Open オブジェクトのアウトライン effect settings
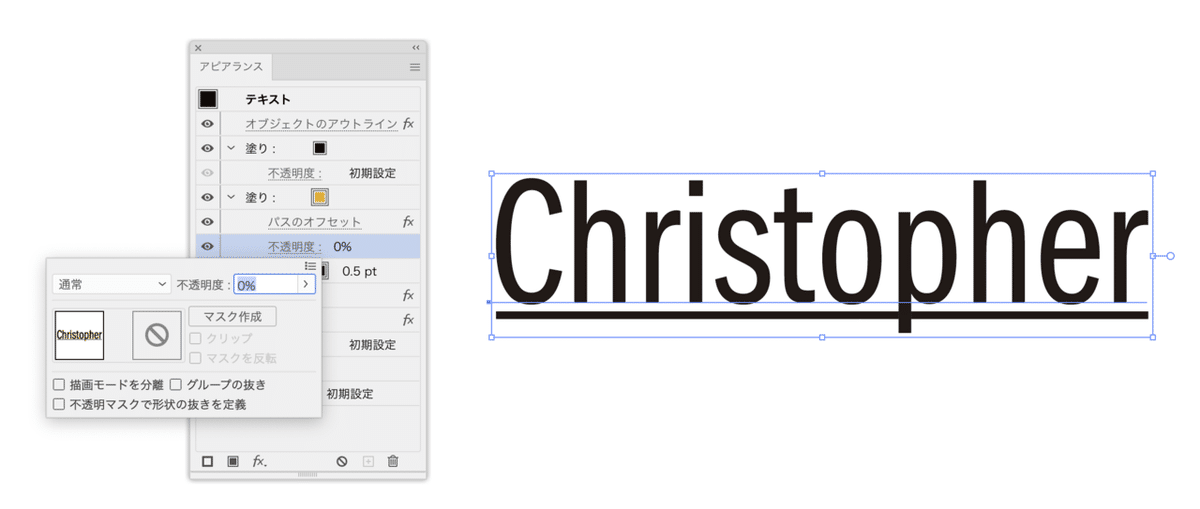 (322, 124)
